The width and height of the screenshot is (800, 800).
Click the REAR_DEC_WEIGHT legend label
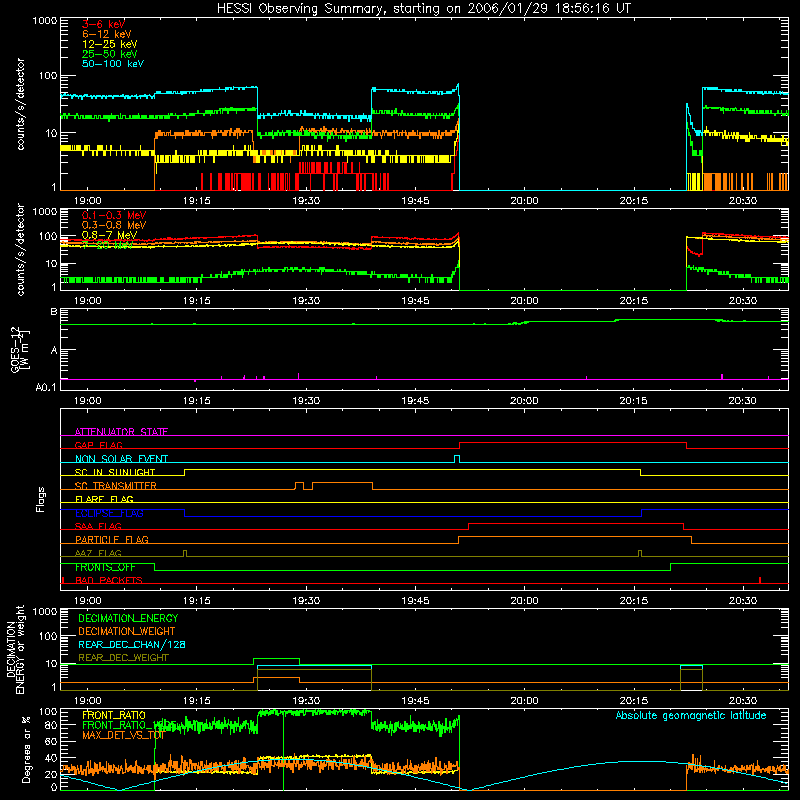tap(123, 658)
